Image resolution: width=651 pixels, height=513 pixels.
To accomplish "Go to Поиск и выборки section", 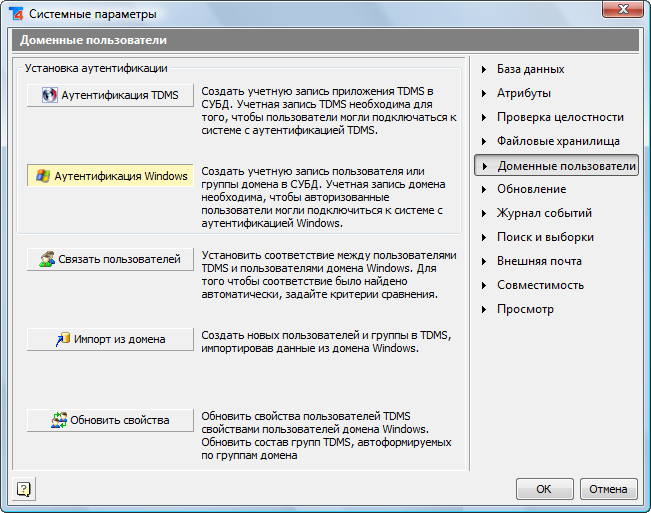I will [545, 237].
